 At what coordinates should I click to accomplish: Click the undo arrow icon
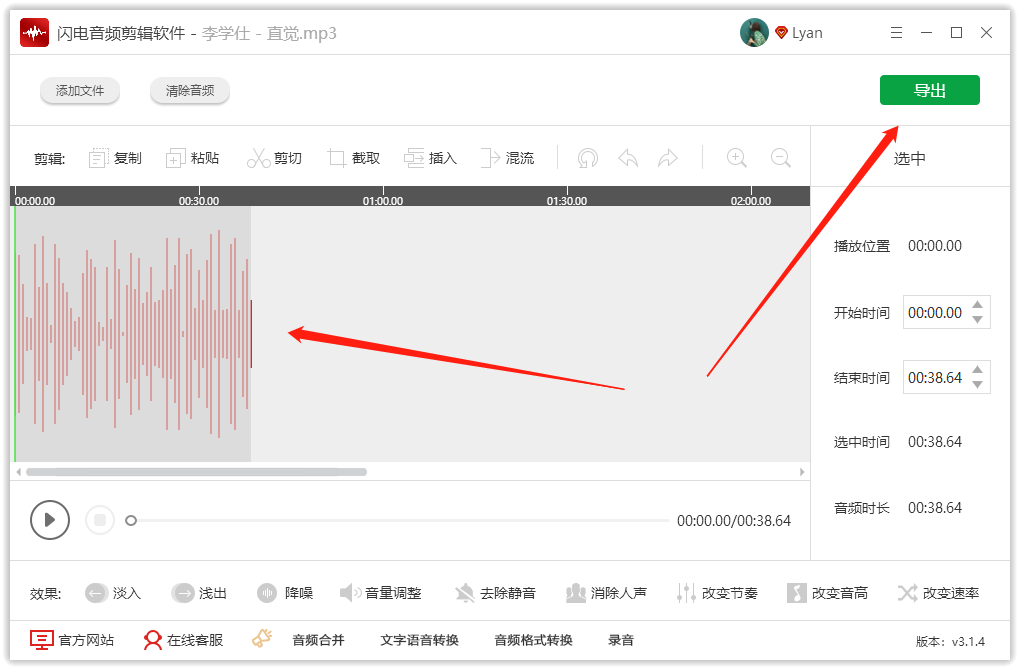(x=628, y=158)
